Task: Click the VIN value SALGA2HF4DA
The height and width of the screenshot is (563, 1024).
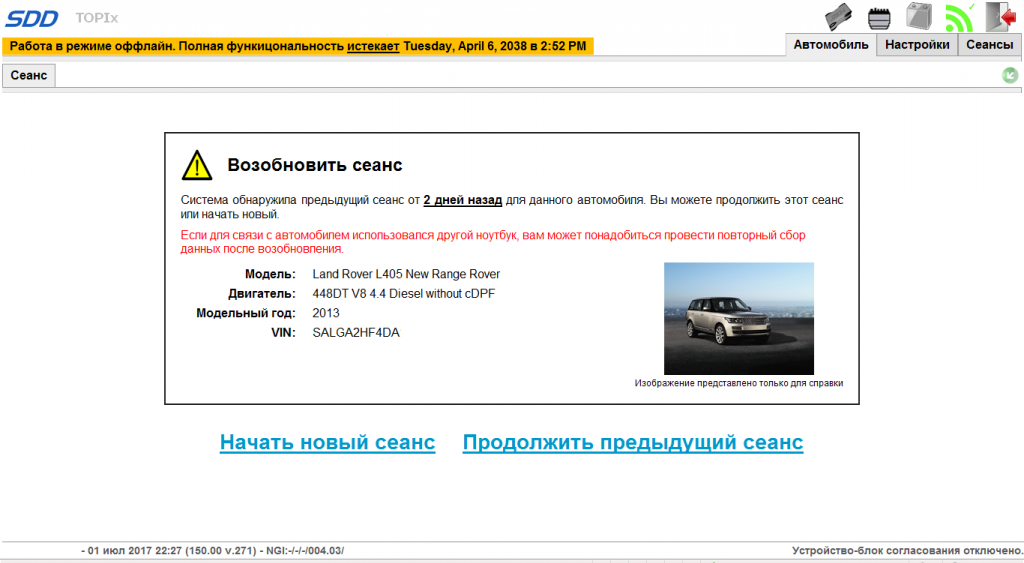Action: pyautogui.click(x=356, y=332)
